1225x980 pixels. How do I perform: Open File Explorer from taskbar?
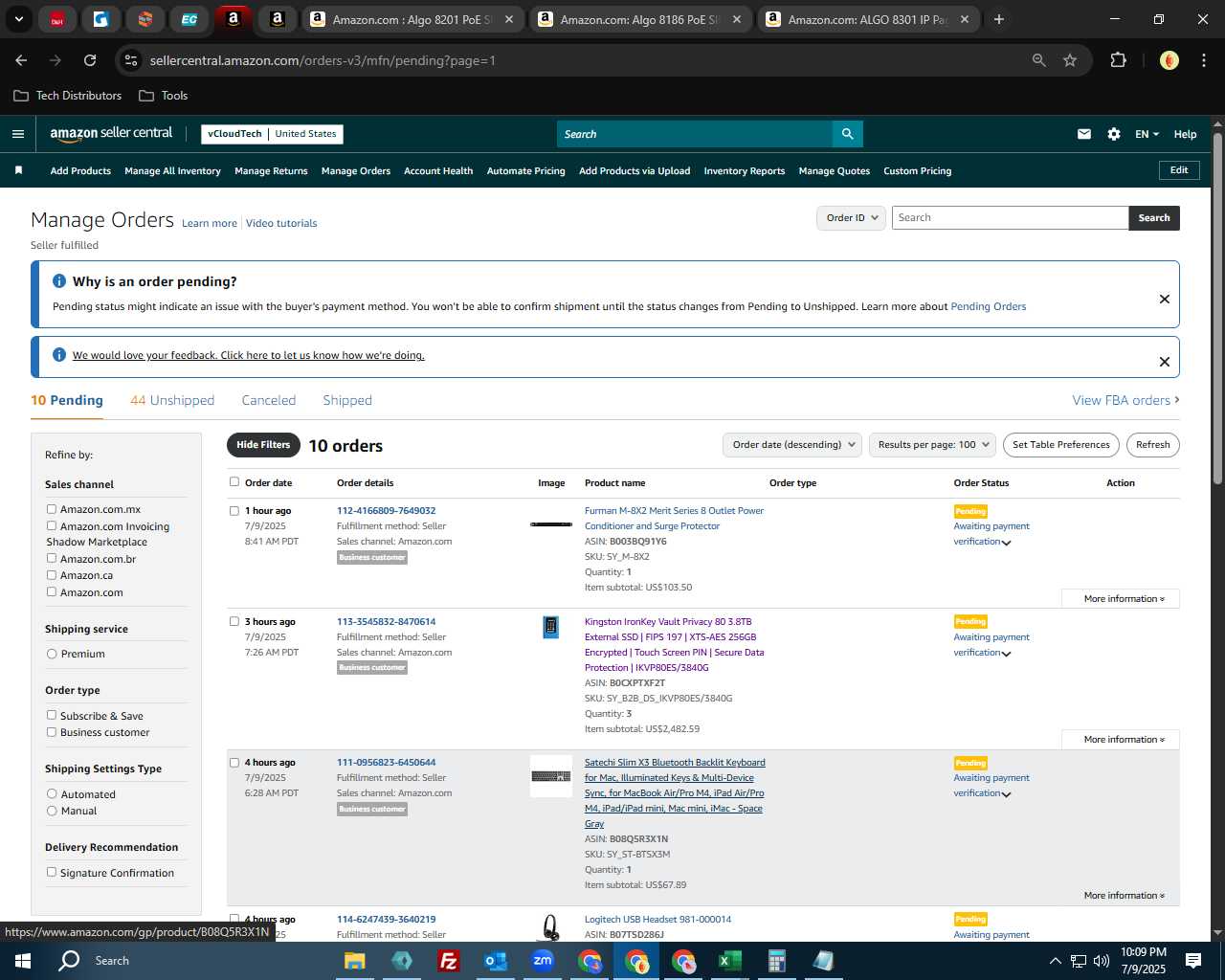(355, 961)
